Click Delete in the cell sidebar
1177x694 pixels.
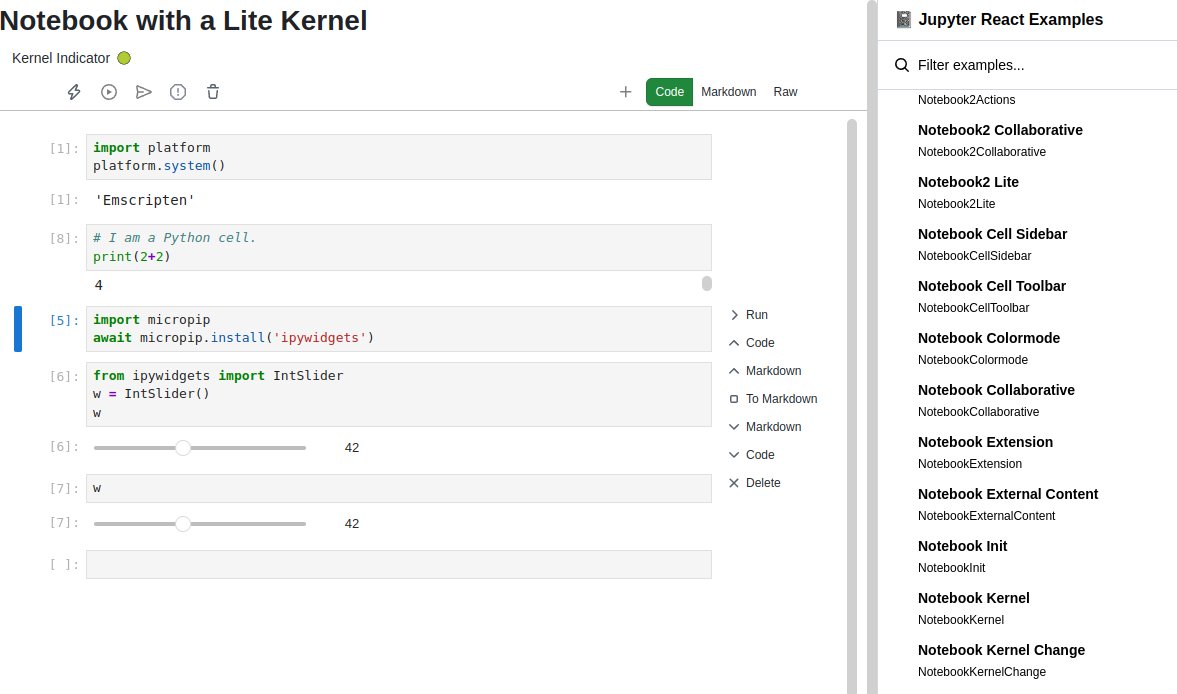click(x=755, y=483)
